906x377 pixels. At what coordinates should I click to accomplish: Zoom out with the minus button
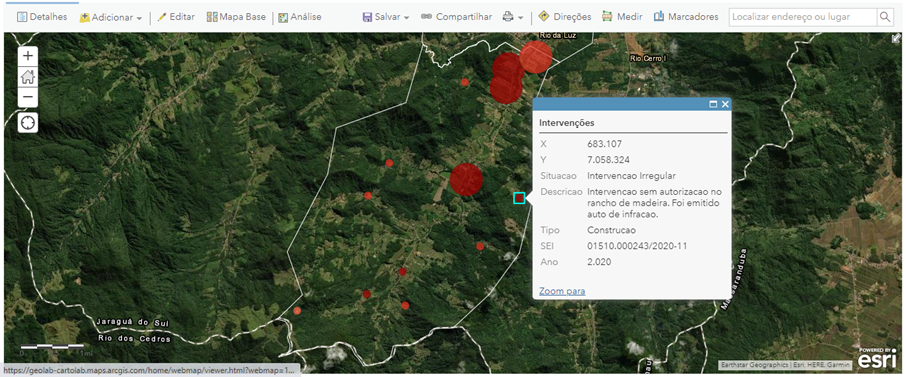pyautogui.click(x=28, y=97)
